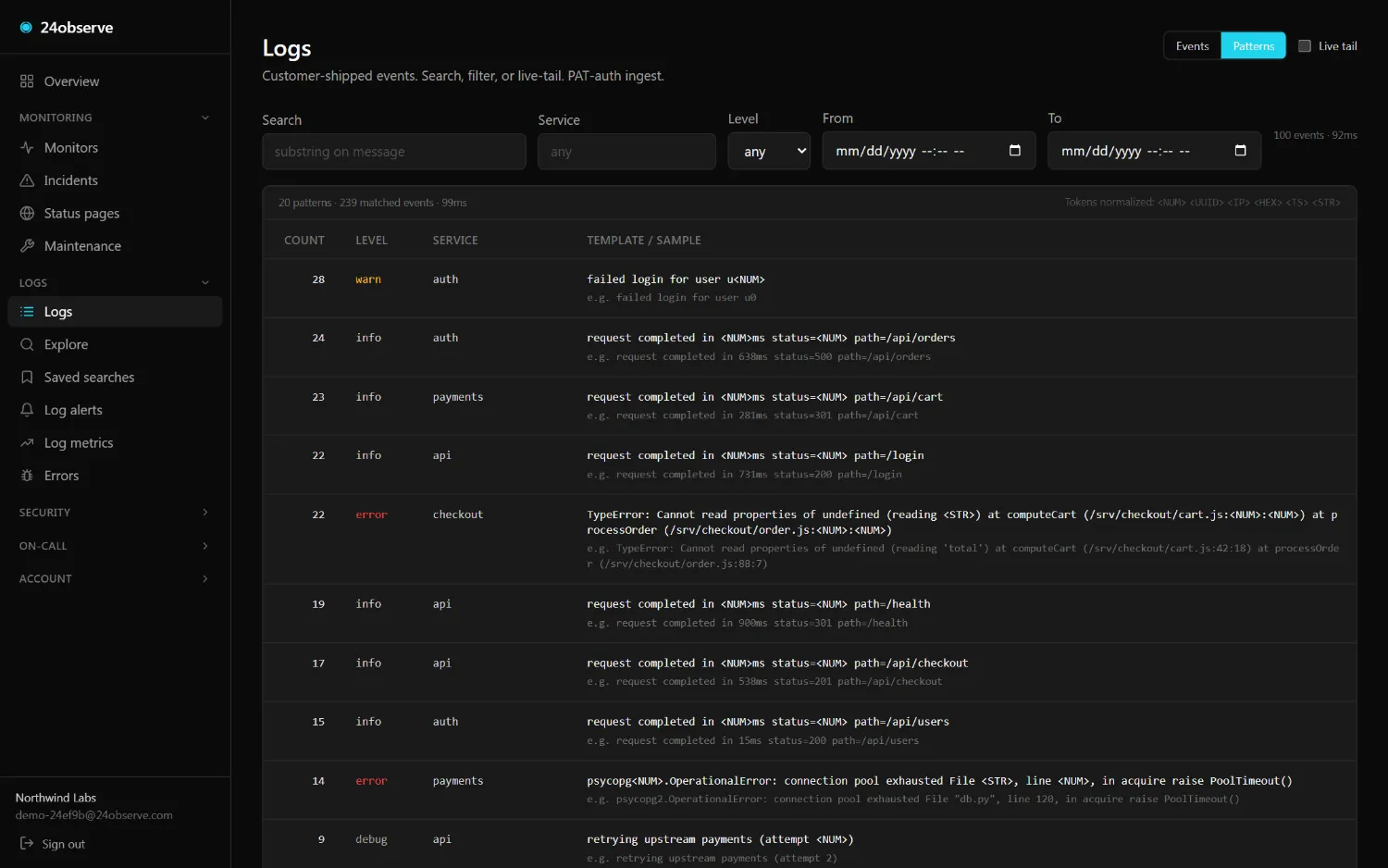Open Status pages in sidebar

(115, 213)
